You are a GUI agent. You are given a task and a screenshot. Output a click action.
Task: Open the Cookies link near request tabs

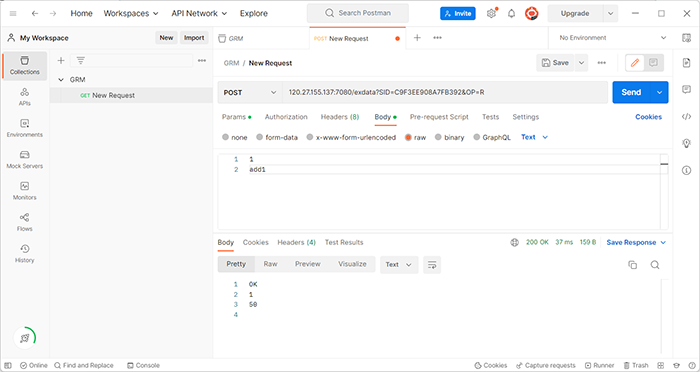(x=648, y=117)
